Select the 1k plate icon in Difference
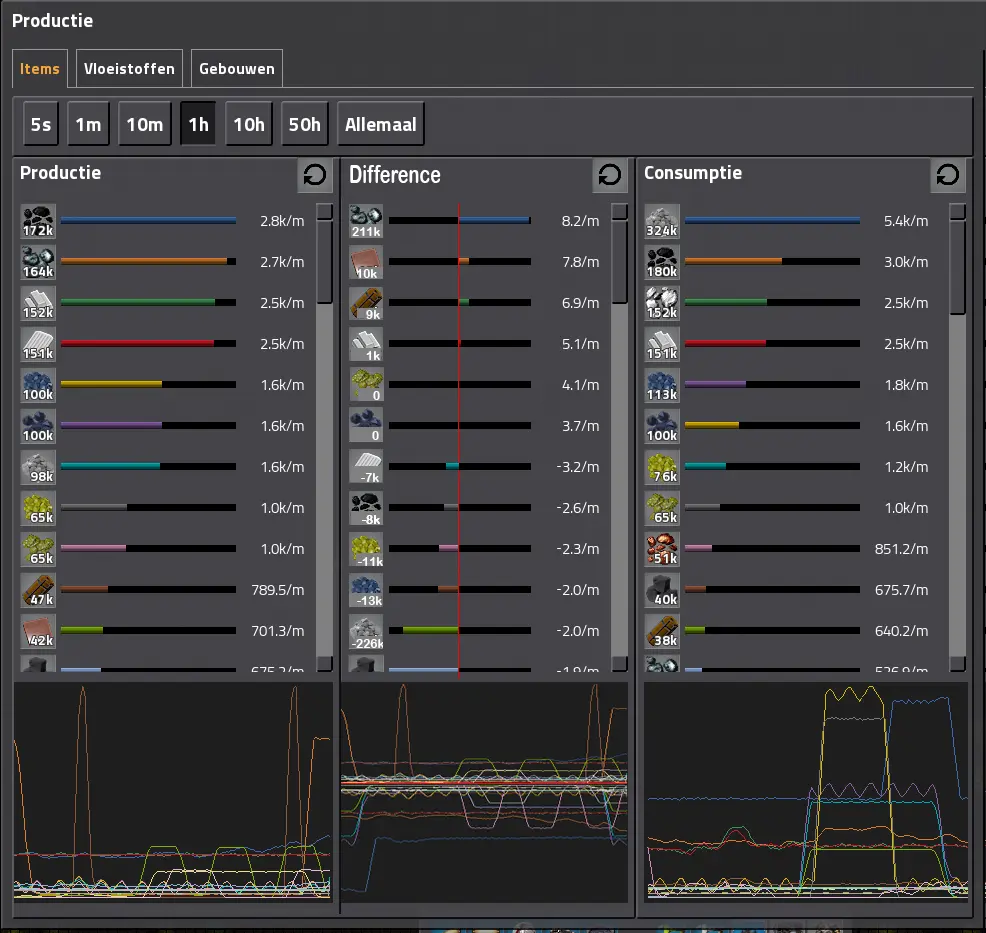Screen dimensions: 986x933 coord(366,344)
